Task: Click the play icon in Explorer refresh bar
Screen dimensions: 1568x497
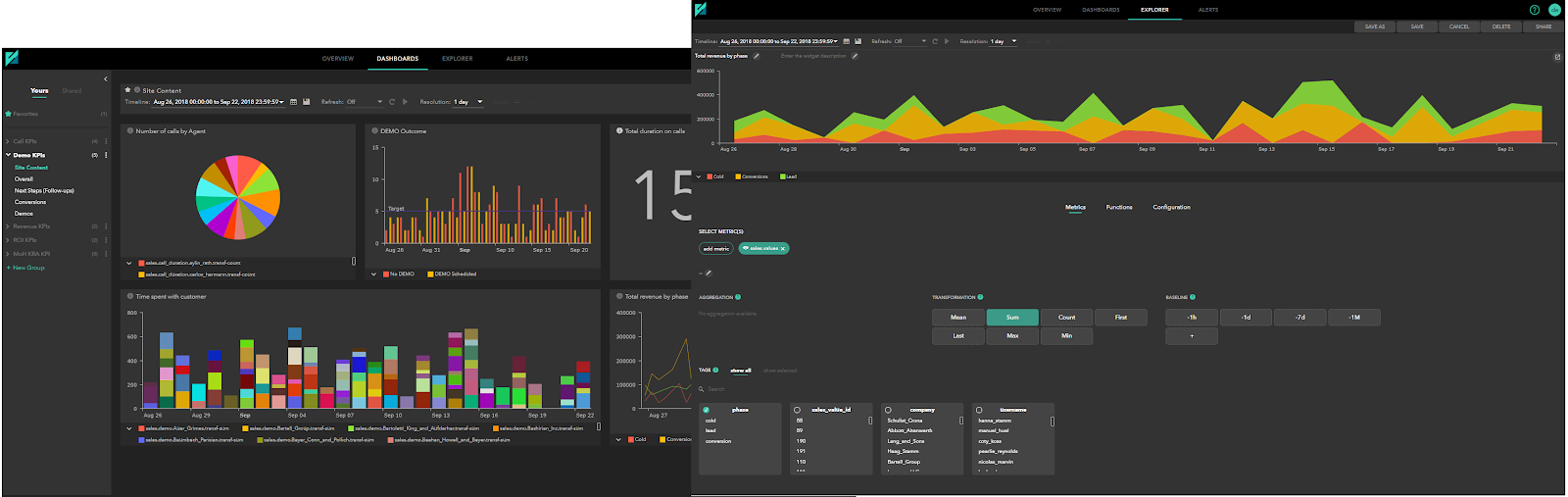Action: coord(947,41)
